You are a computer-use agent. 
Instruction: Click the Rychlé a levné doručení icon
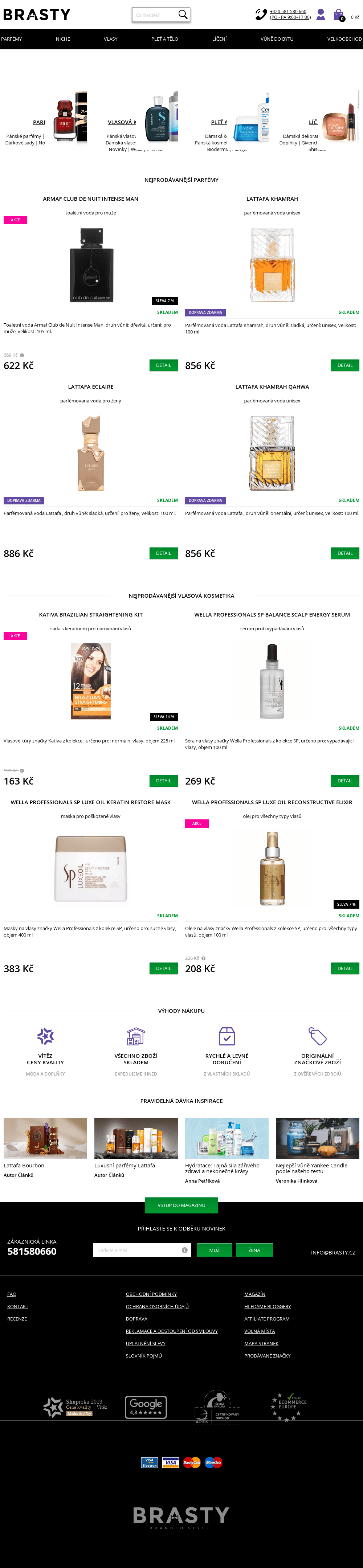227,1036
